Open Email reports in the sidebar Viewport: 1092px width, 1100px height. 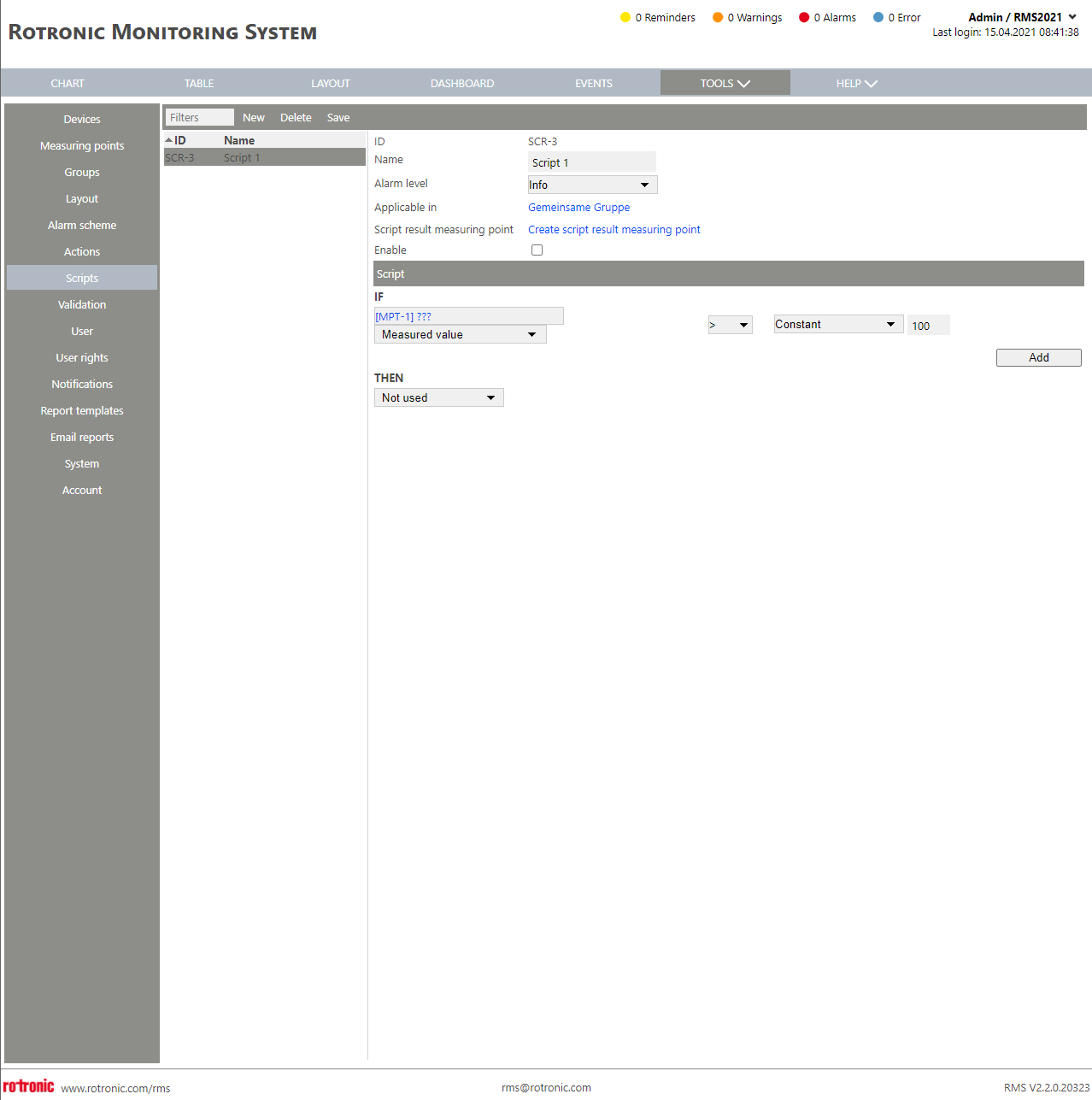tap(82, 438)
